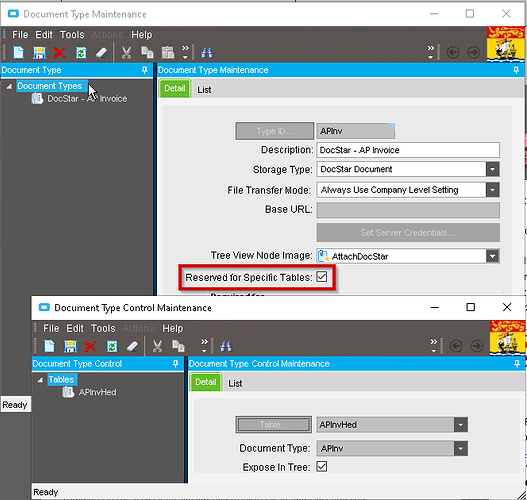Click the Table... button
Viewport: 527px width, 500px height.
click(274, 425)
